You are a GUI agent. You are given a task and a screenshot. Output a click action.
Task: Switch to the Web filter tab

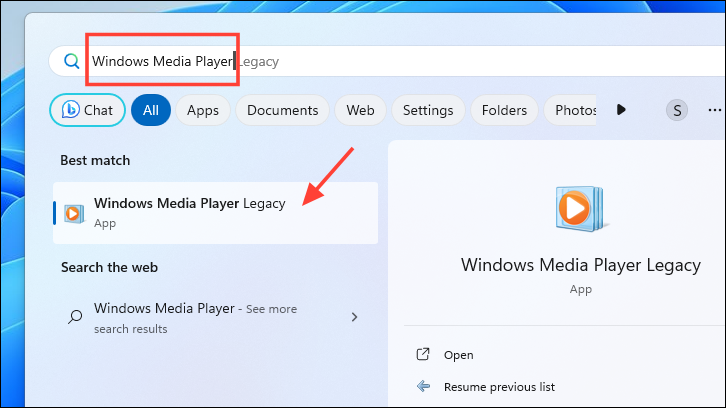coord(360,110)
